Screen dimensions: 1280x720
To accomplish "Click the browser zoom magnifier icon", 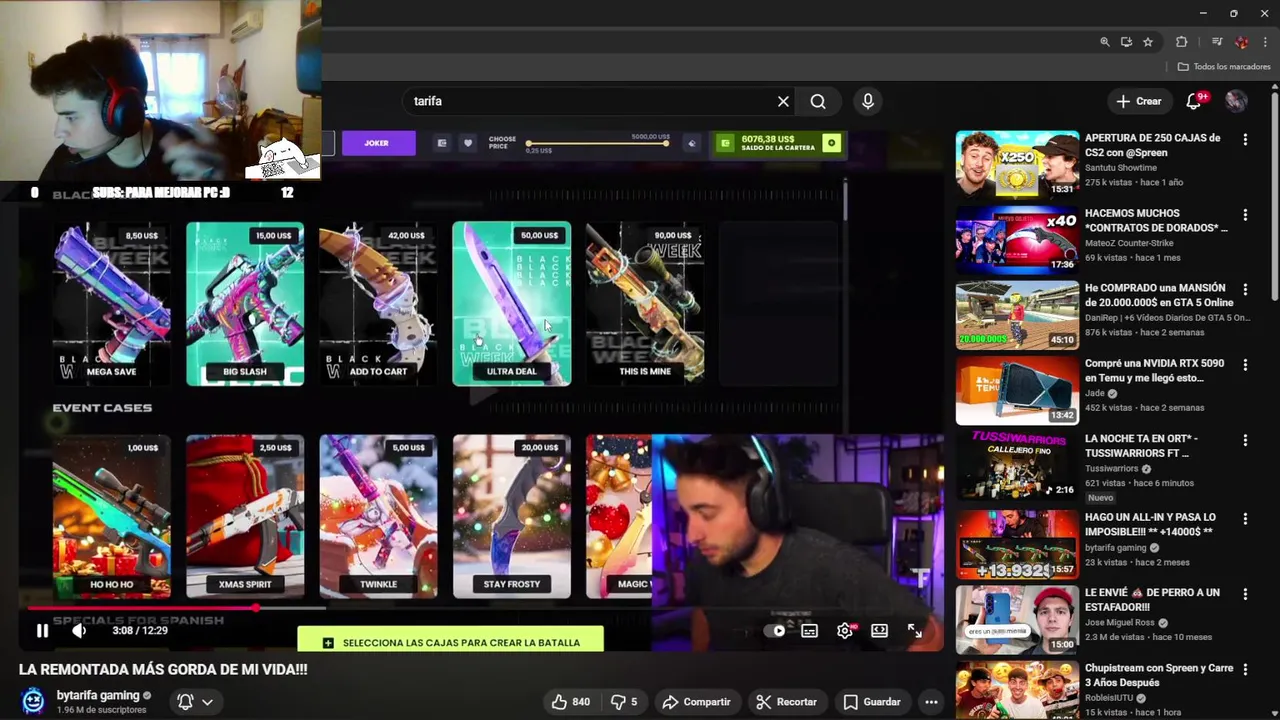I will coord(1104,42).
